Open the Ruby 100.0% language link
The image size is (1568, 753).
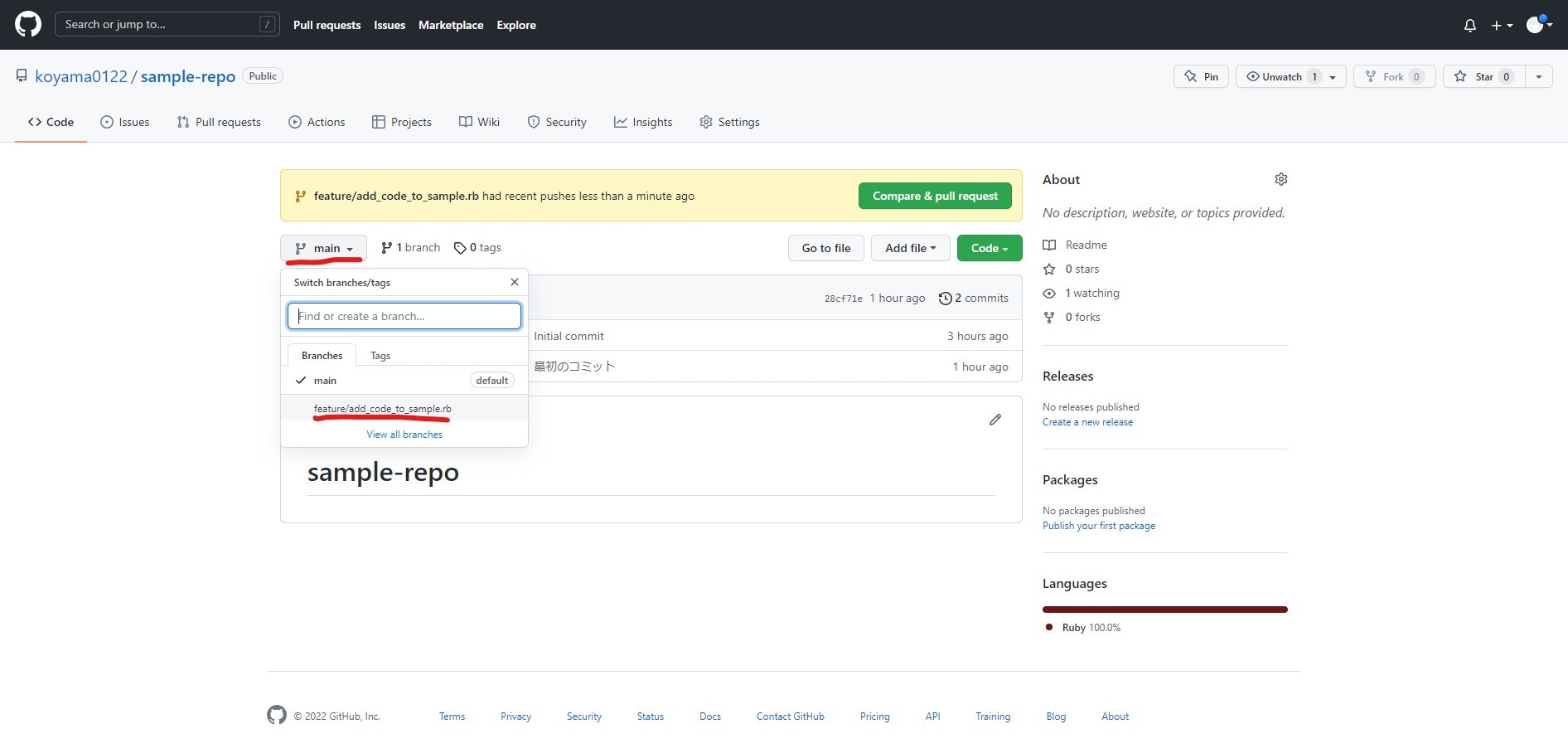[1083, 628]
